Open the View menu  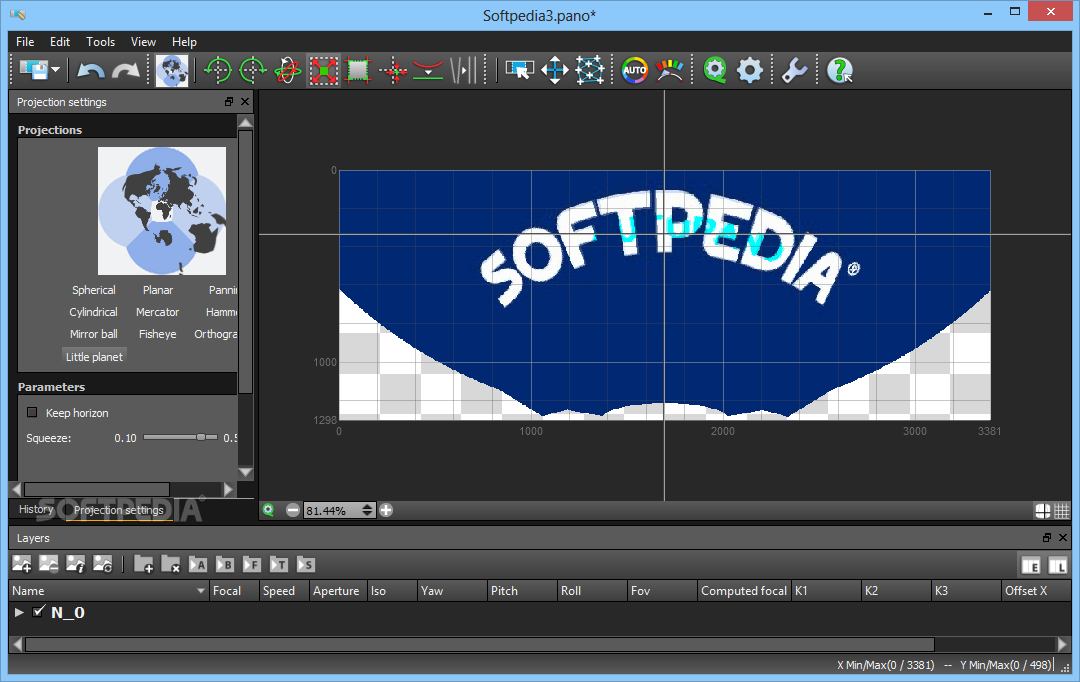click(143, 41)
